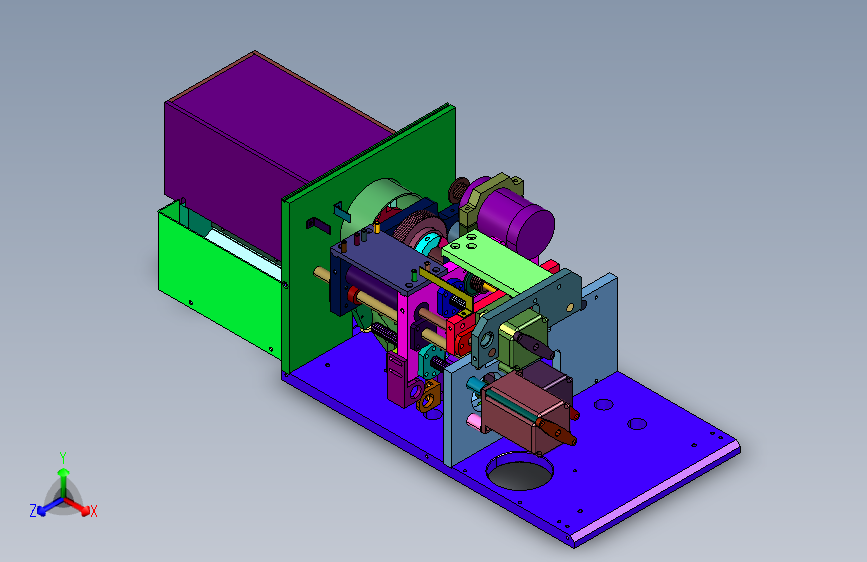The height and width of the screenshot is (562, 867).
Task: Select the orange bearing block near base
Action: 430,395
